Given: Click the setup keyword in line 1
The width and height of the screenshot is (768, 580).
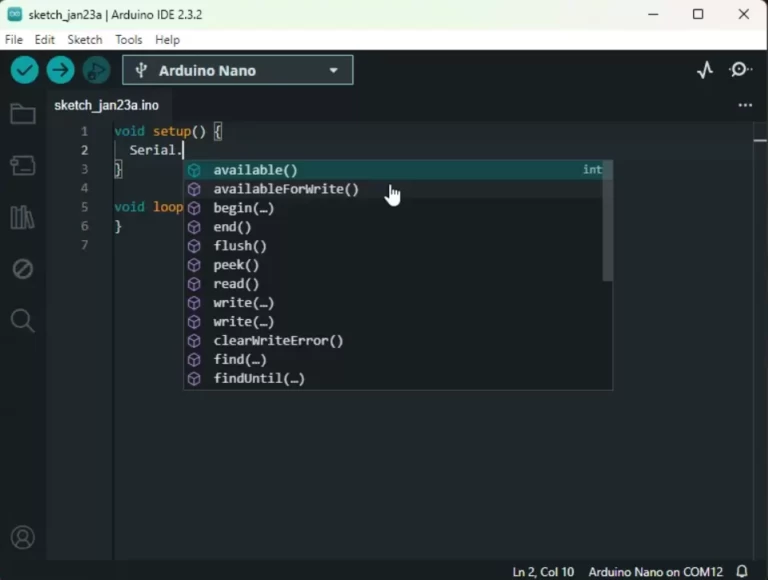Looking at the screenshot, I should pos(172,131).
